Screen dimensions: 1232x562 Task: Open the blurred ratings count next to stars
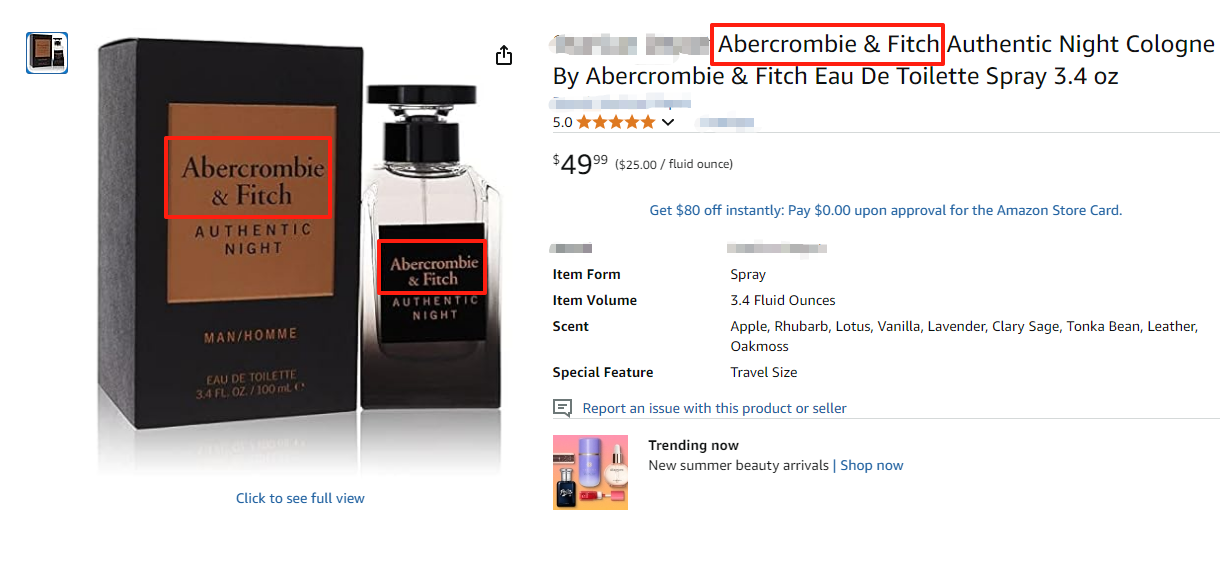click(724, 123)
